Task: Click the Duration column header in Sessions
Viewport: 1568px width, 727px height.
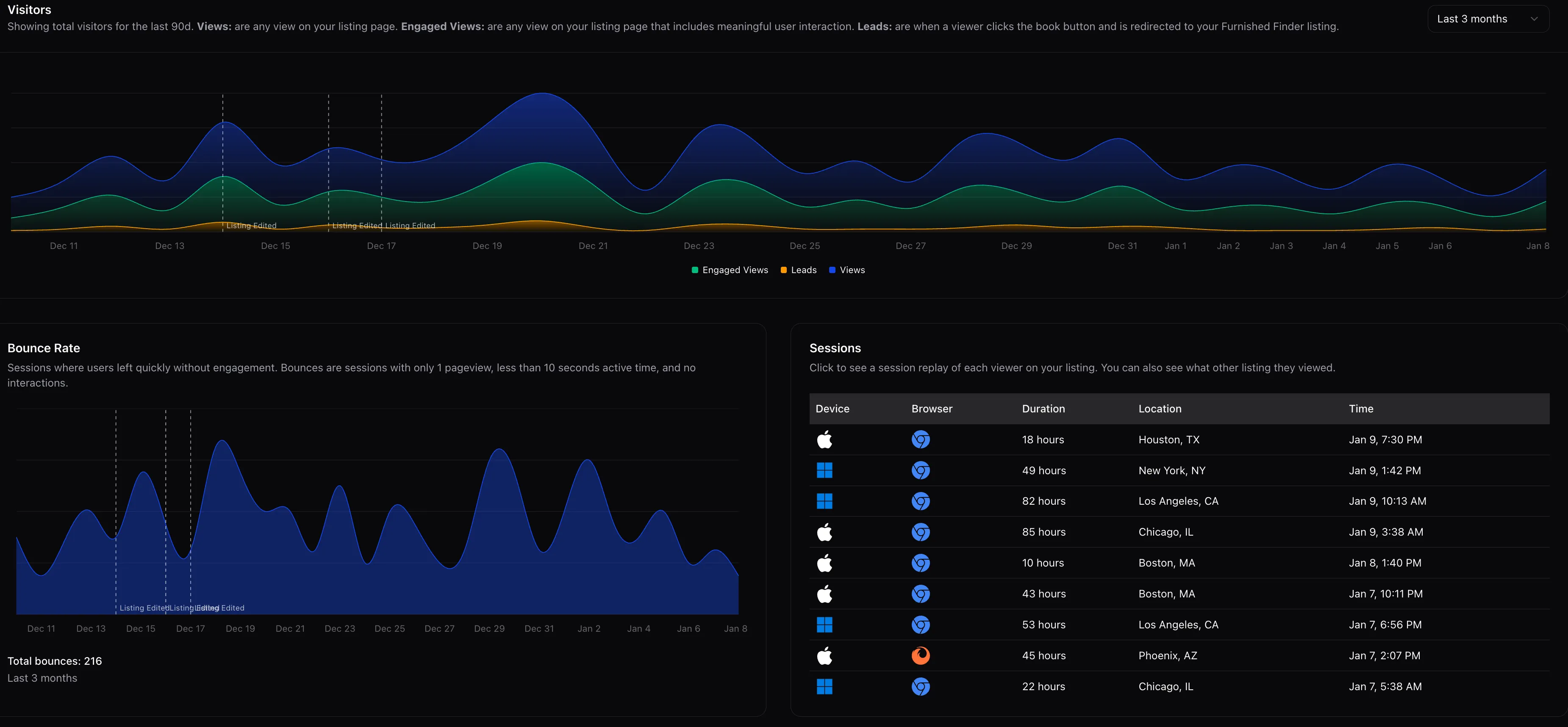Action: (x=1043, y=408)
